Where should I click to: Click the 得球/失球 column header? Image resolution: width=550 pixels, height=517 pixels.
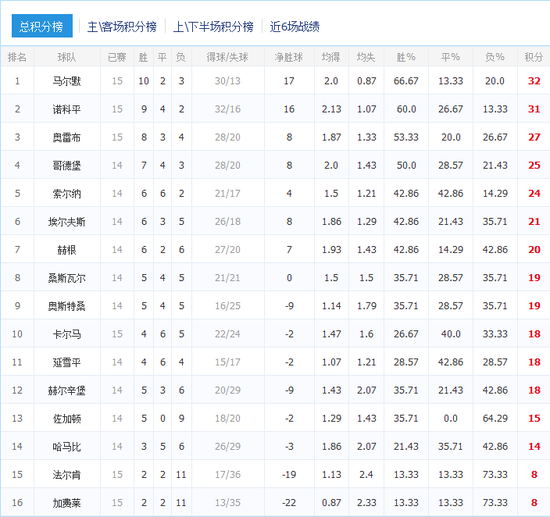pyautogui.click(x=227, y=57)
